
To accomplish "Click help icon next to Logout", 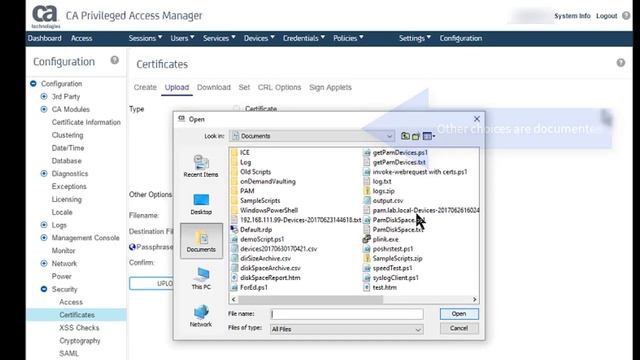I will coord(626,16).
